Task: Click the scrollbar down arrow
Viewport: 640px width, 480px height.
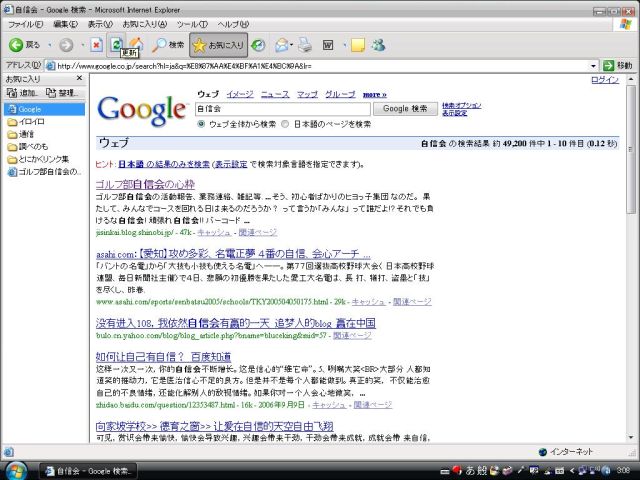Action: coord(631,438)
